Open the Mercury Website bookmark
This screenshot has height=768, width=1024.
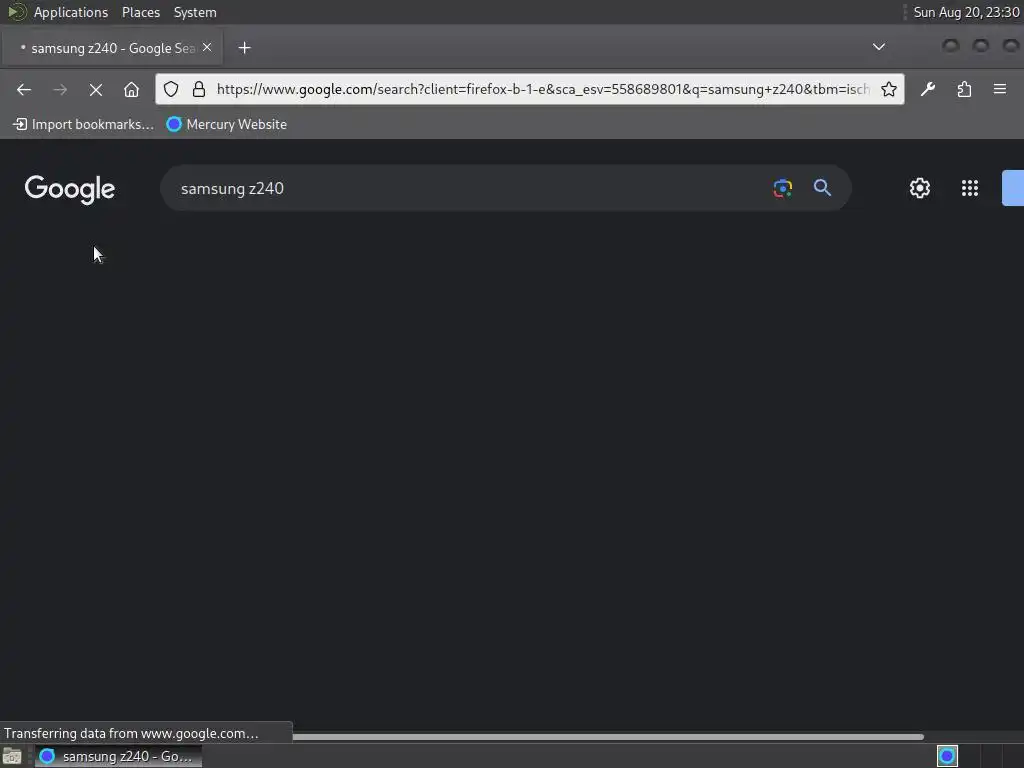[x=227, y=124]
